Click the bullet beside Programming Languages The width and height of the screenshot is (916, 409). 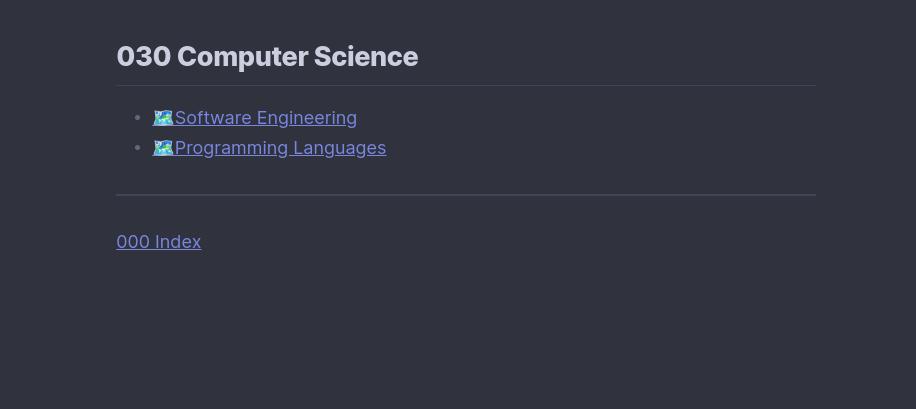[137, 148]
